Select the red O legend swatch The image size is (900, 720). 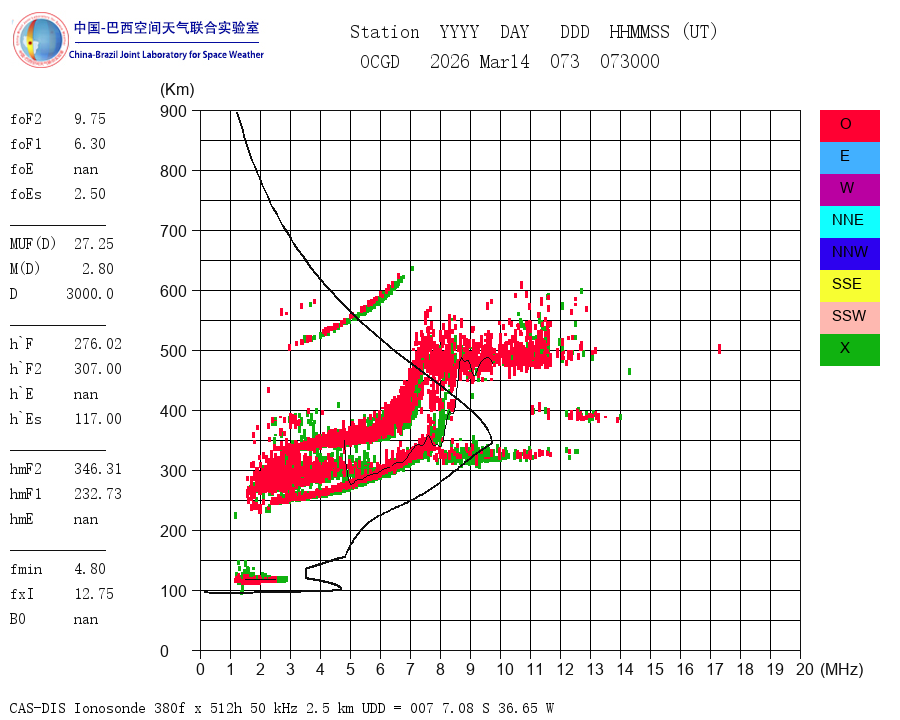tap(849, 126)
